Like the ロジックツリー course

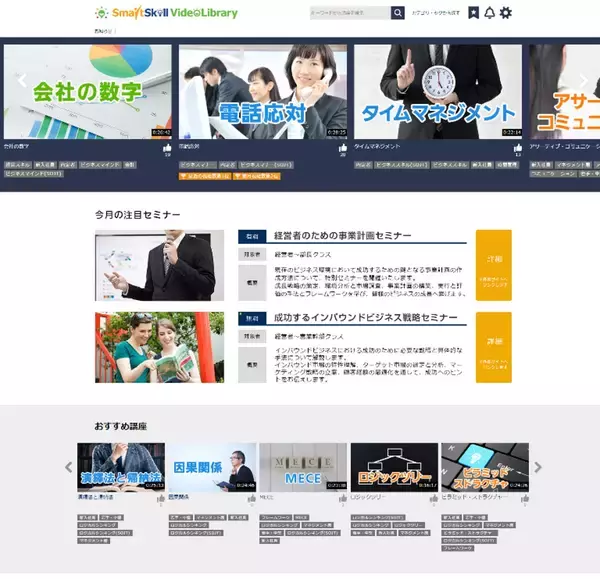coord(434,498)
